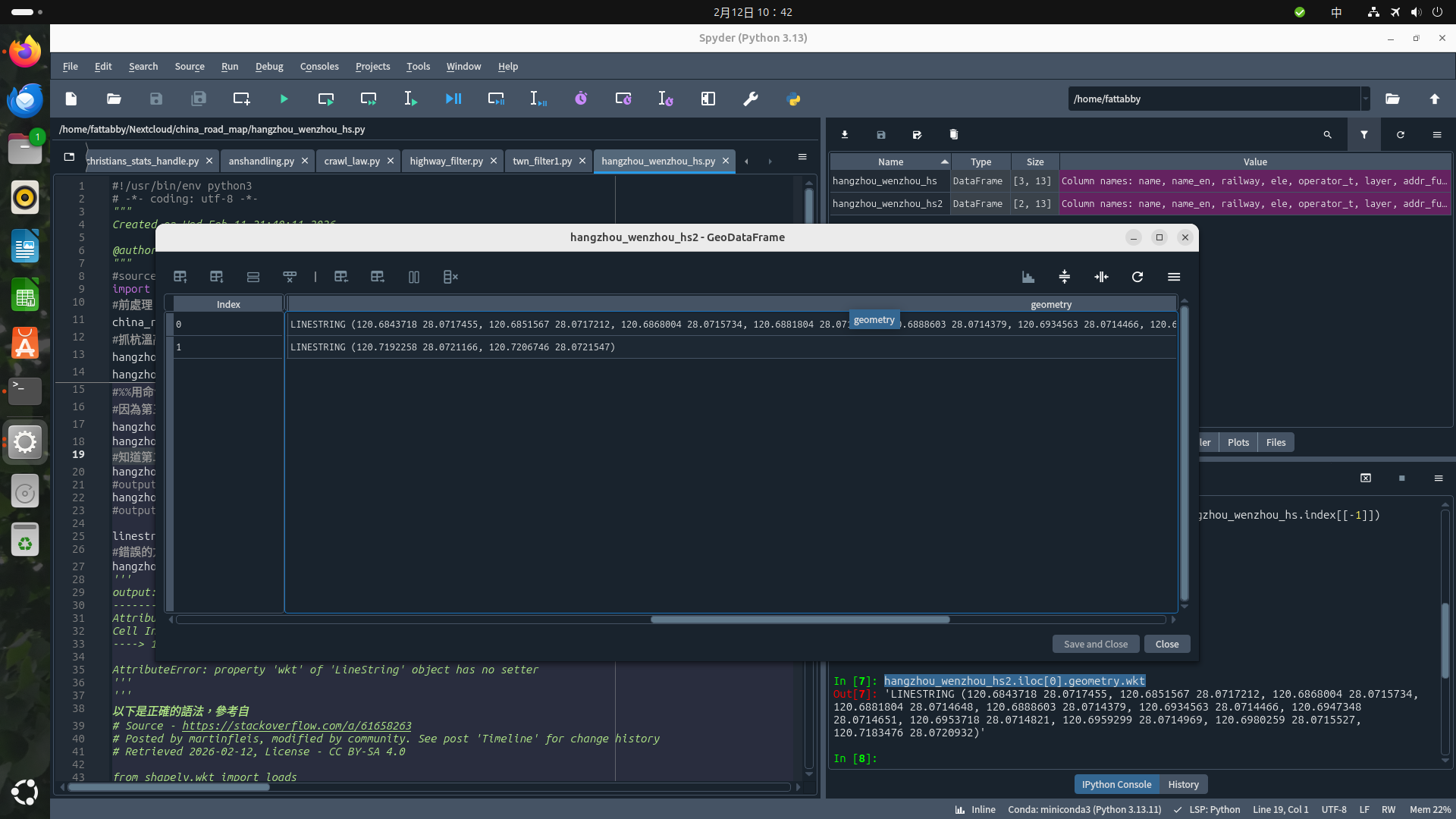Open the Variable Explorer pane options menu
Viewport: 1456px width, 819px height.
click(x=1437, y=135)
